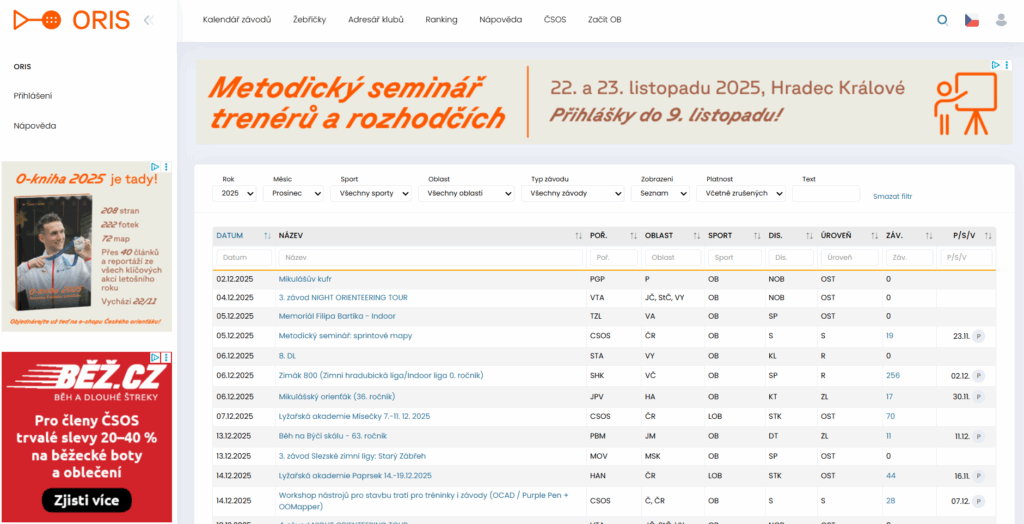Click the ORIS logo icon
This screenshot has height=524, width=1024.
[x=36, y=20]
